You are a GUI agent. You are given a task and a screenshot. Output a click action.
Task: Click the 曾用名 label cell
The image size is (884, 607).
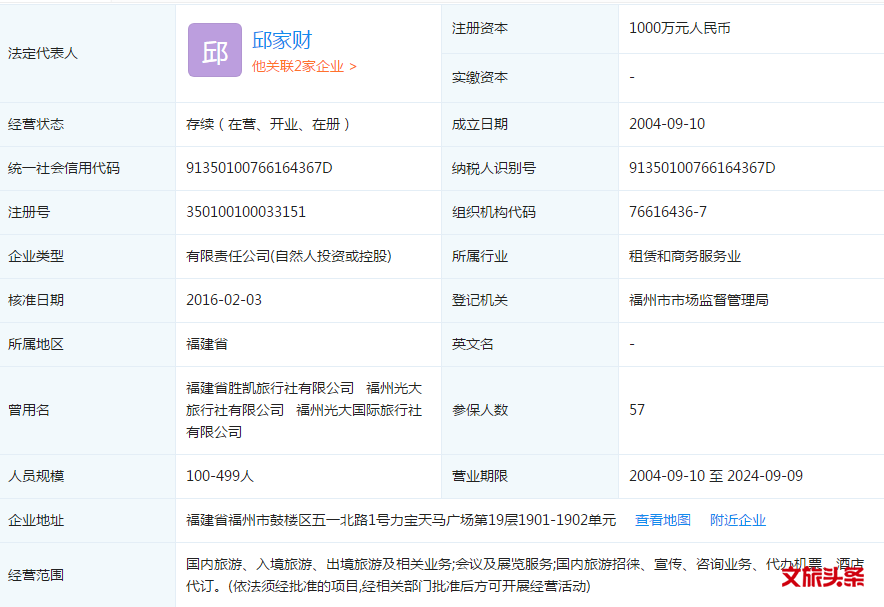[x=87, y=410]
